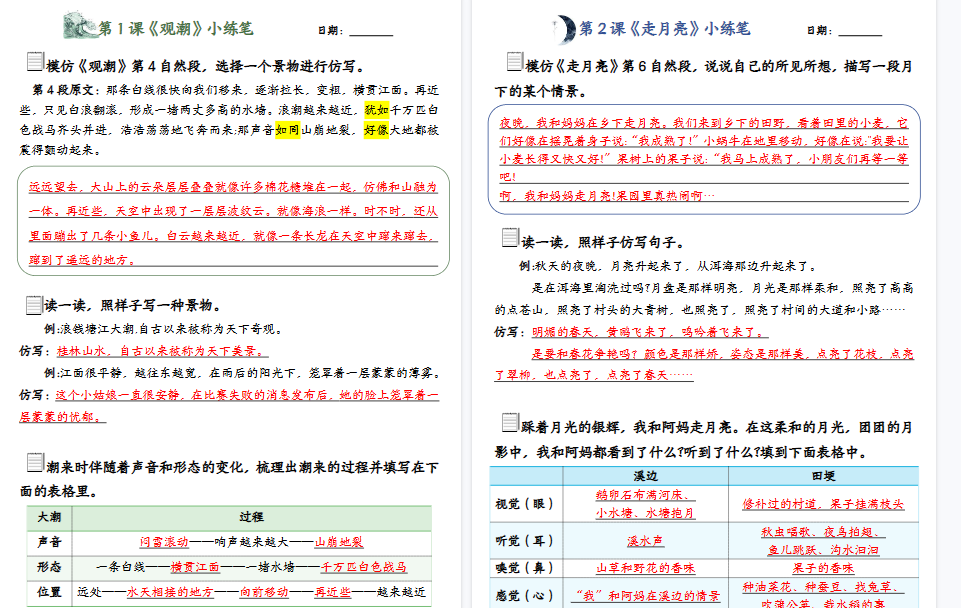
Task: Click the row label 位置 in the tide table
Action: point(49,592)
